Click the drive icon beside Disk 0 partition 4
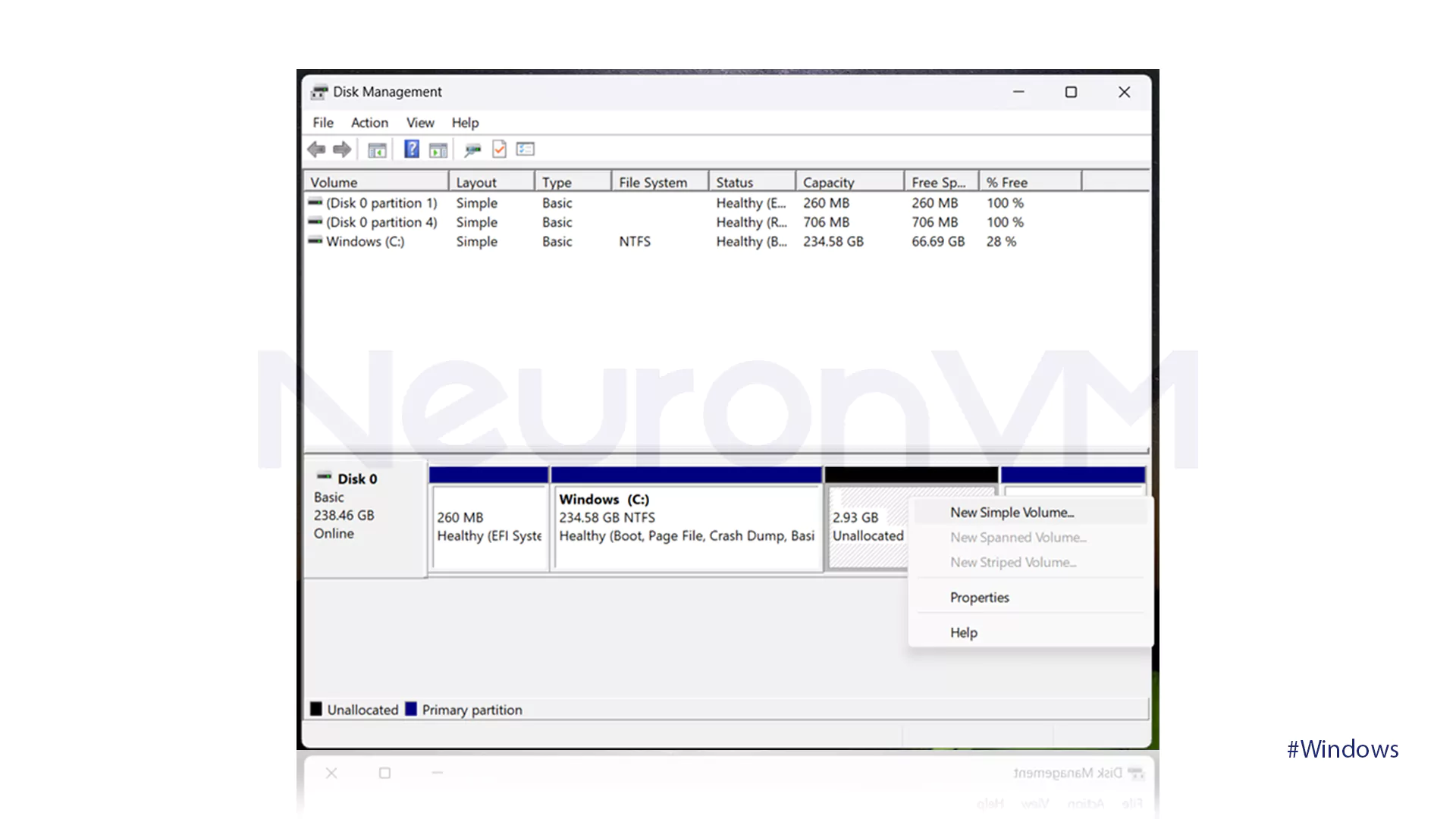Screen dimensions: 1456x819 (x=315, y=221)
